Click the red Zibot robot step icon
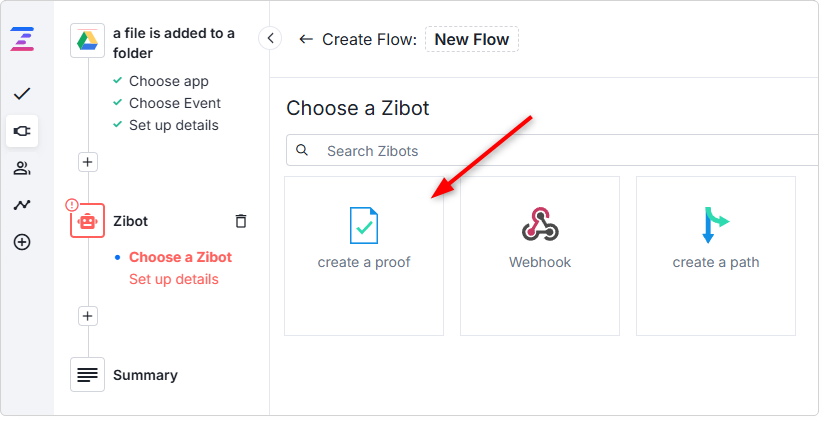 click(x=87, y=220)
